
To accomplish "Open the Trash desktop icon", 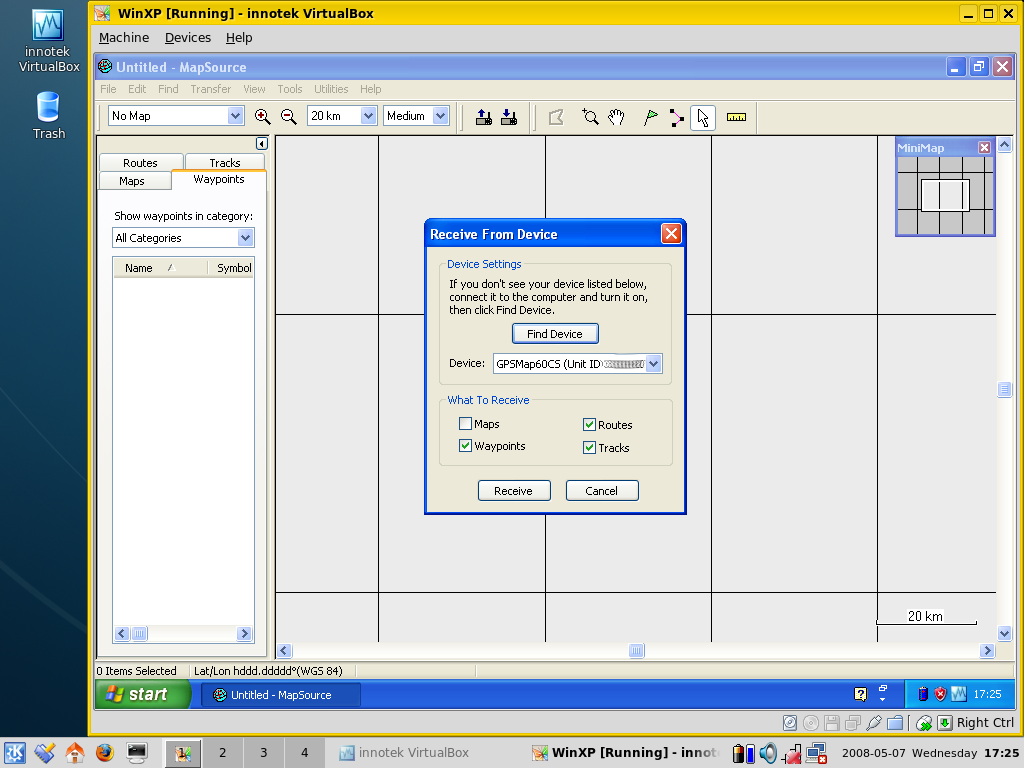I will 49,116.
